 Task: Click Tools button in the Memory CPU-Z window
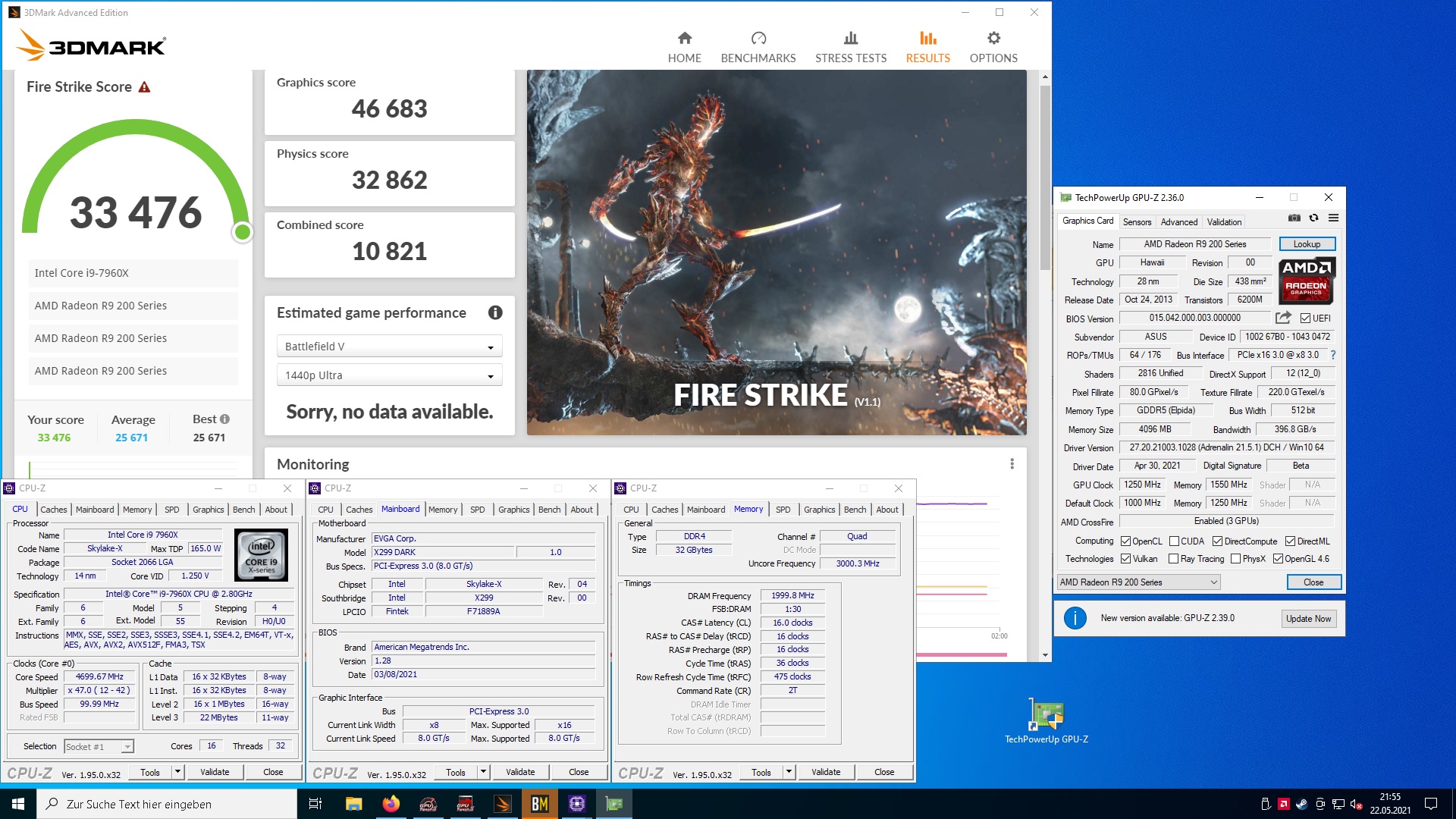761,772
